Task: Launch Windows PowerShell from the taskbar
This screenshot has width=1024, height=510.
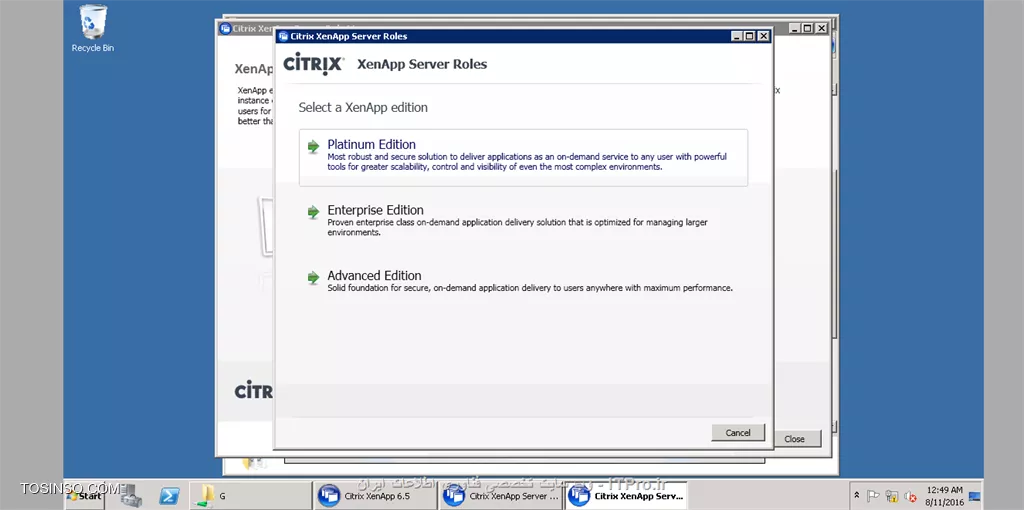Action: pyautogui.click(x=169, y=496)
